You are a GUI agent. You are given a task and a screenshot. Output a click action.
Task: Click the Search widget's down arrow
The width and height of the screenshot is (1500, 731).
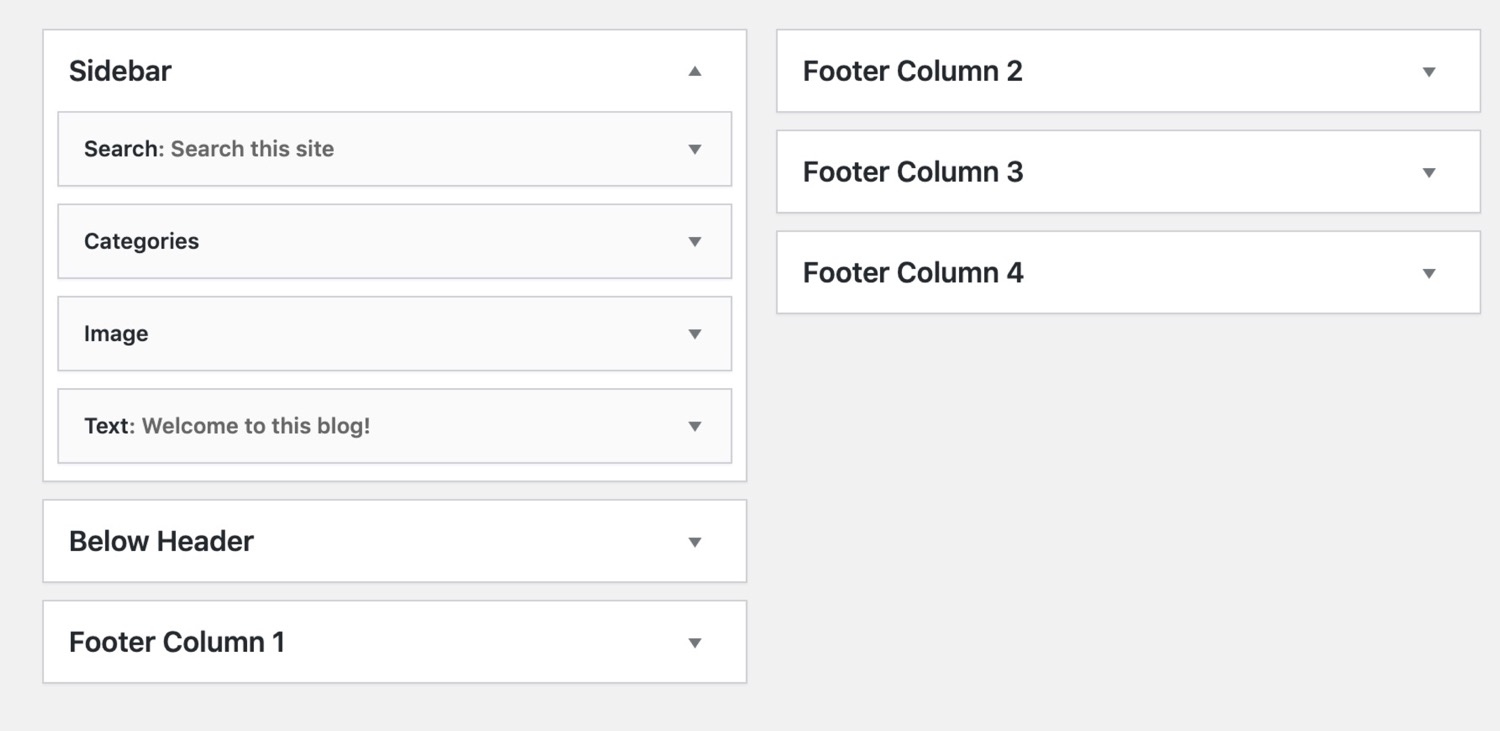pyautogui.click(x=695, y=149)
